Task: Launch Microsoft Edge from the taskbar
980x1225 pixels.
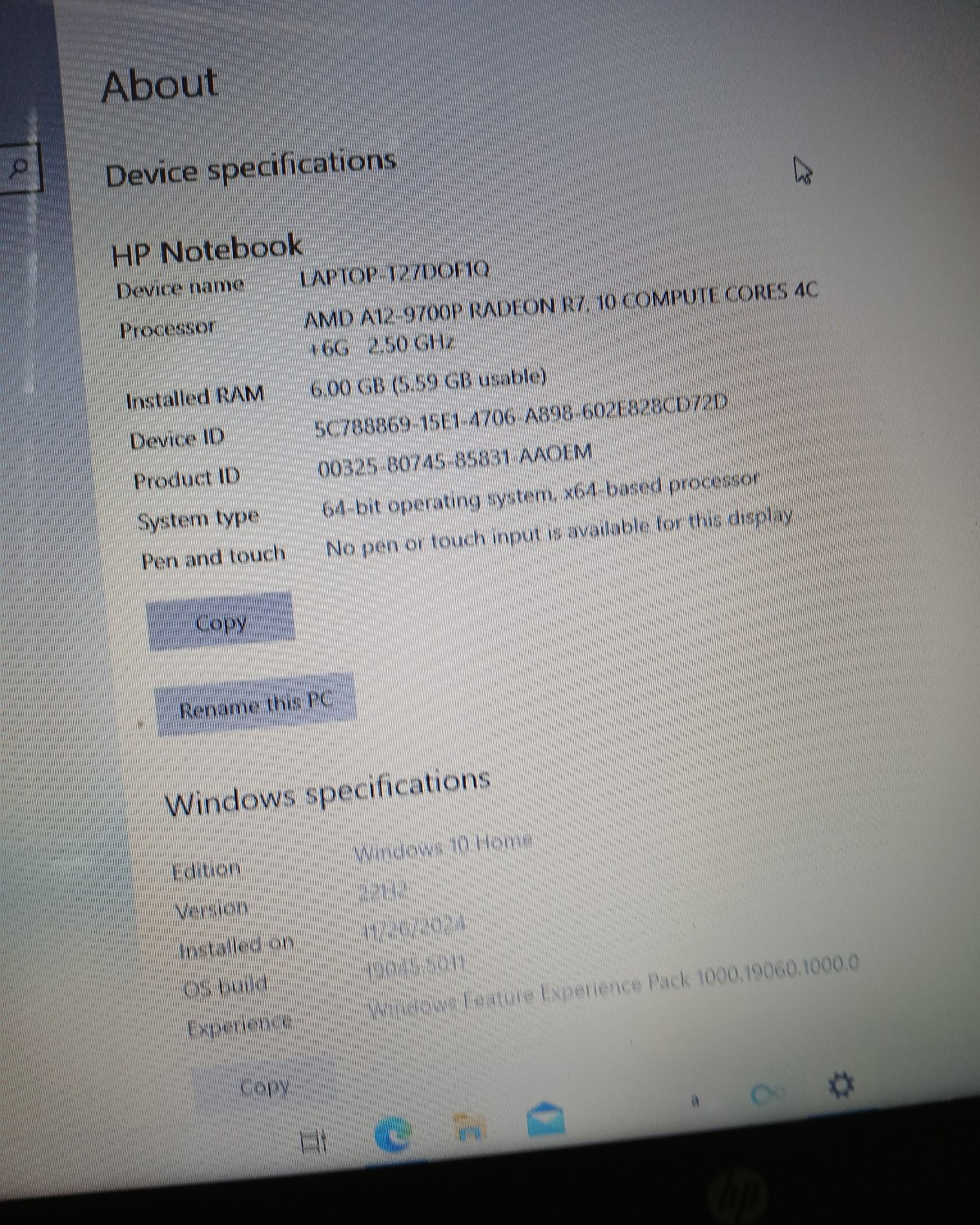Action: tap(393, 1135)
